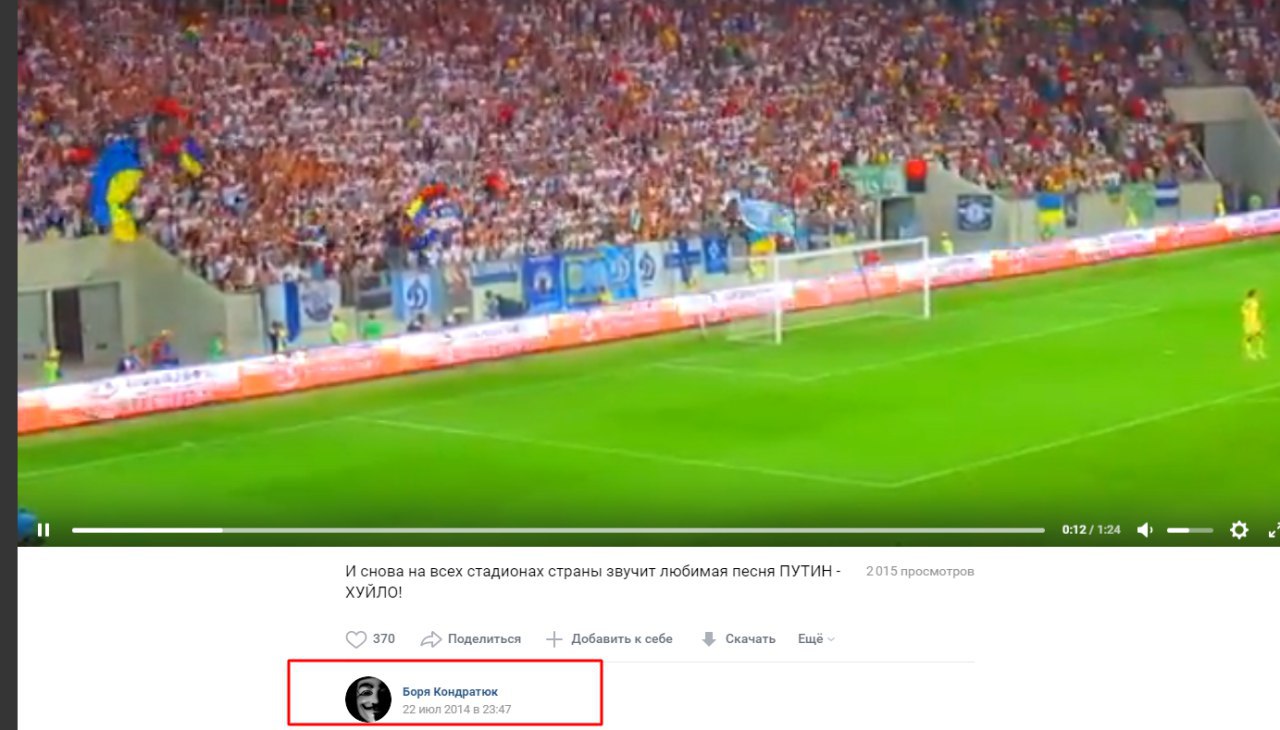This screenshot has height=730, width=1280.
Task: Click the post date 22 июл 2014
Action: pyautogui.click(x=457, y=709)
